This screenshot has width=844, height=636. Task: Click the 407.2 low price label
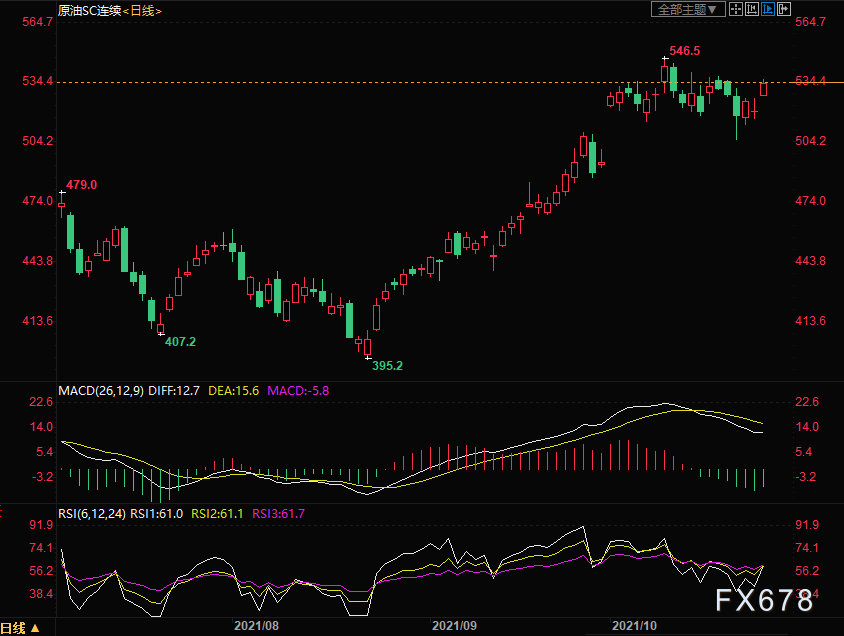180,342
